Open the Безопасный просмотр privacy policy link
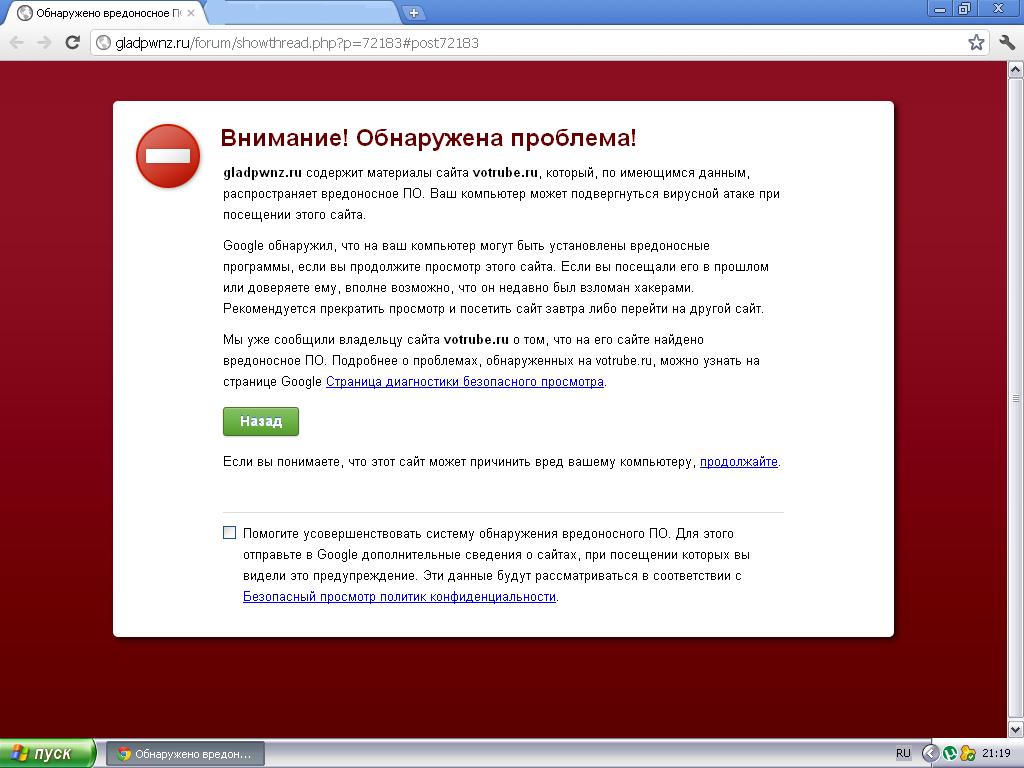 coord(399,597)
